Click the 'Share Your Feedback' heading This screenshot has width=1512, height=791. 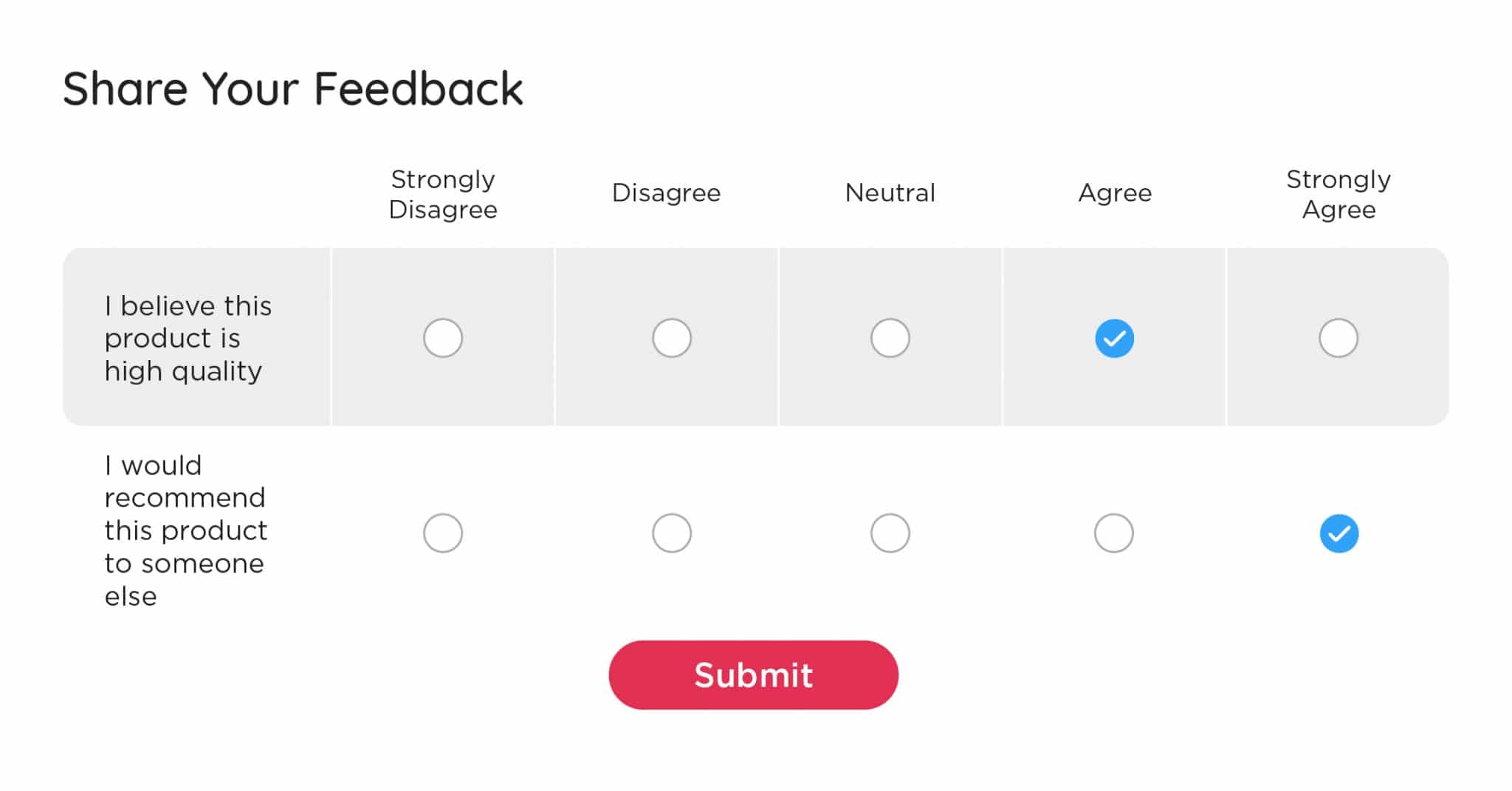point(294,89)
